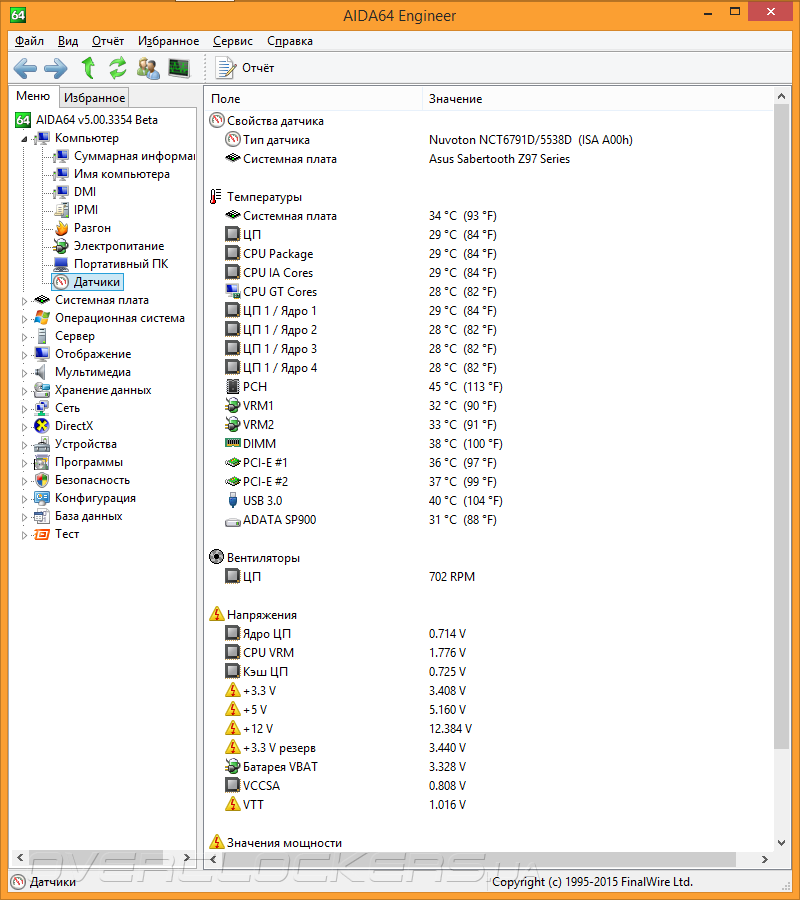Click the Портативный ПК laptop icon
This screenshot has width=800, height=900.
pos(61,264)
